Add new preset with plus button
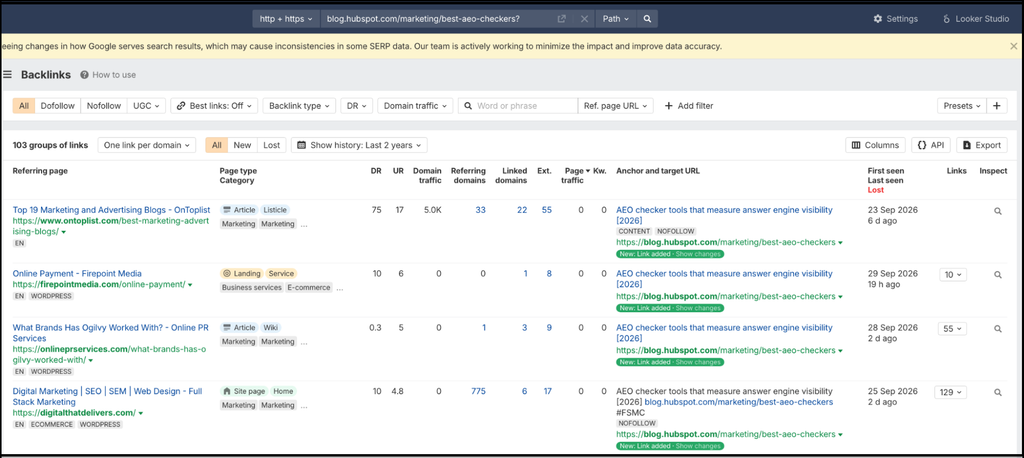 coord(997,106)
